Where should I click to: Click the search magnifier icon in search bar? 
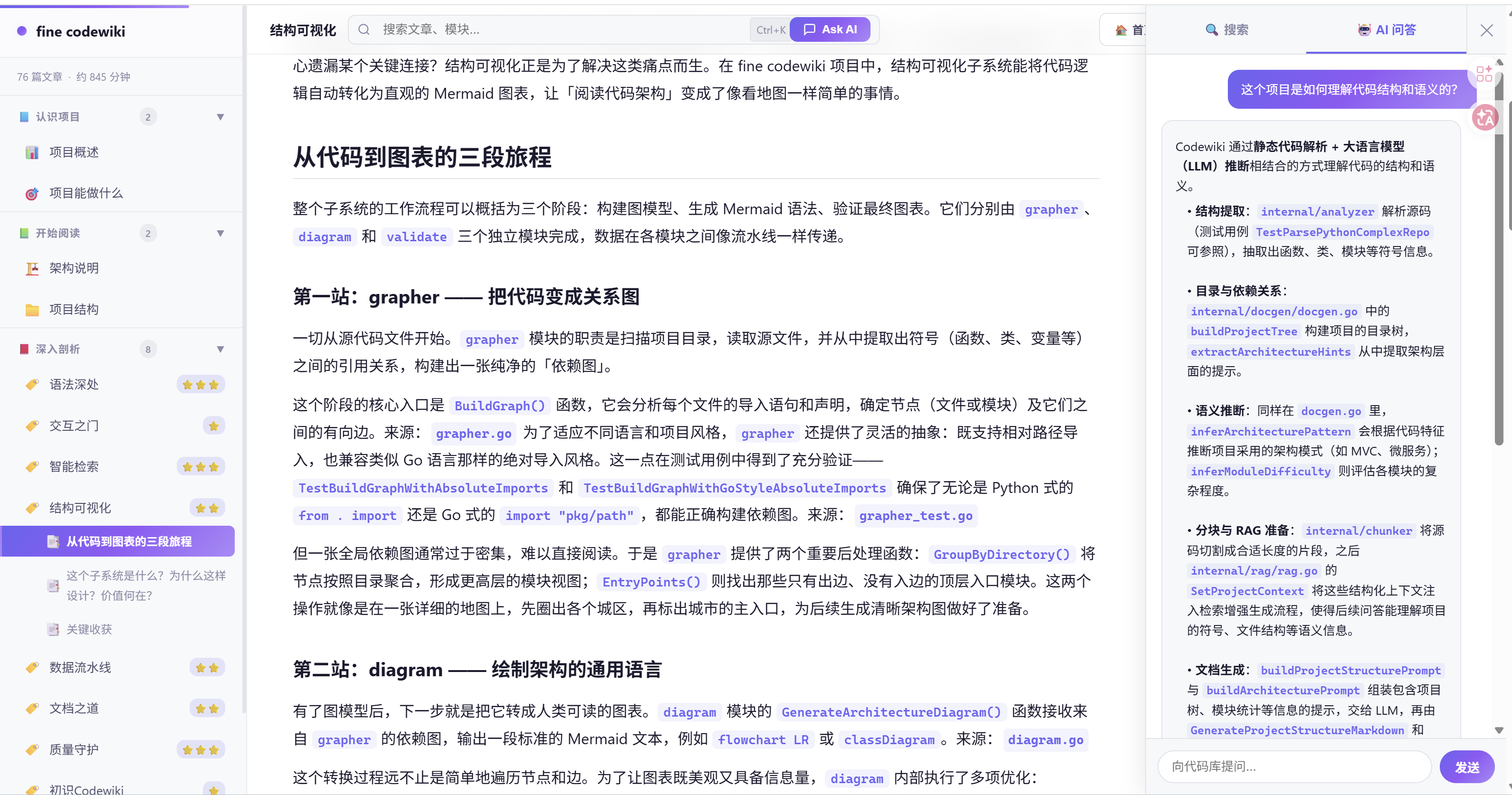(x=364, y=29)
